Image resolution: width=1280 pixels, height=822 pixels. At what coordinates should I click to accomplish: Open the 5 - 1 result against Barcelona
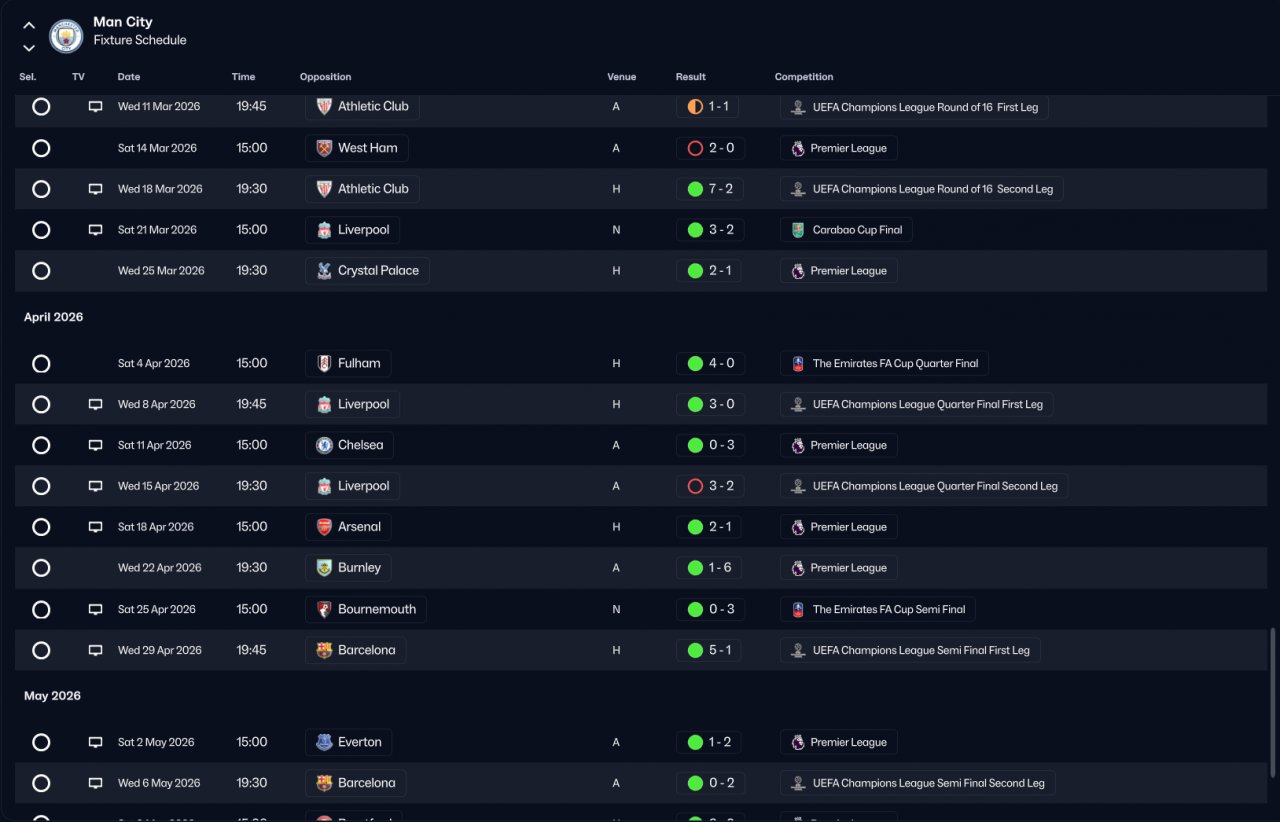click(x=709, y=651)
